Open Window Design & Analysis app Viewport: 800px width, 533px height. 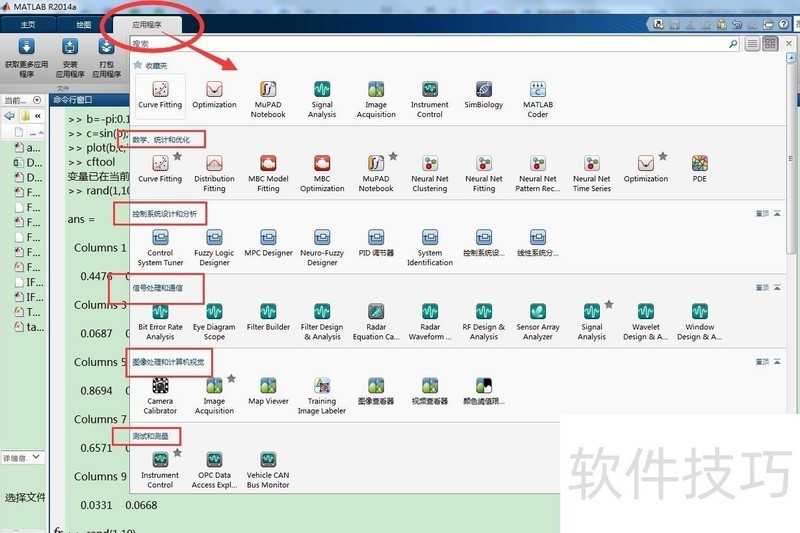coord(699,322)
